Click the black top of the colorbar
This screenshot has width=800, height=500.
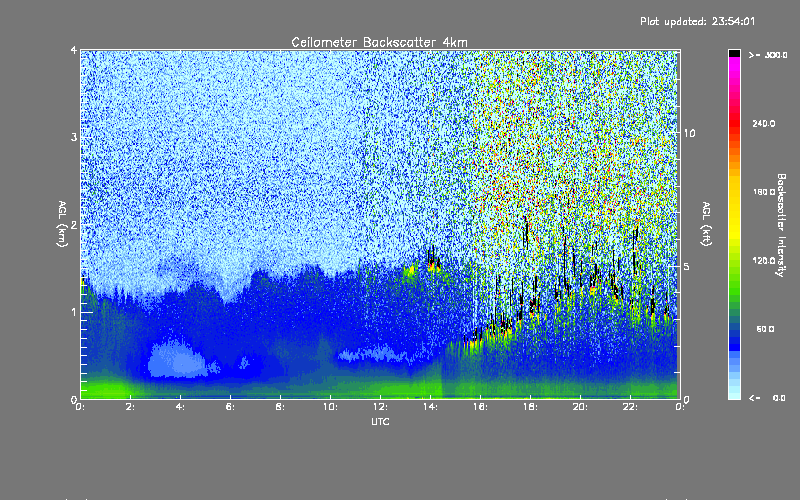click(x=734, y=53)
